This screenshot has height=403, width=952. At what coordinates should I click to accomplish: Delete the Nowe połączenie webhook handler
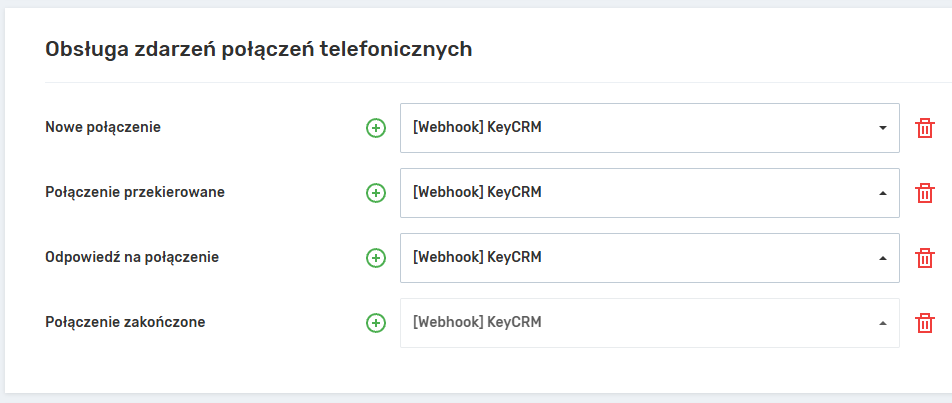(926, 128)
